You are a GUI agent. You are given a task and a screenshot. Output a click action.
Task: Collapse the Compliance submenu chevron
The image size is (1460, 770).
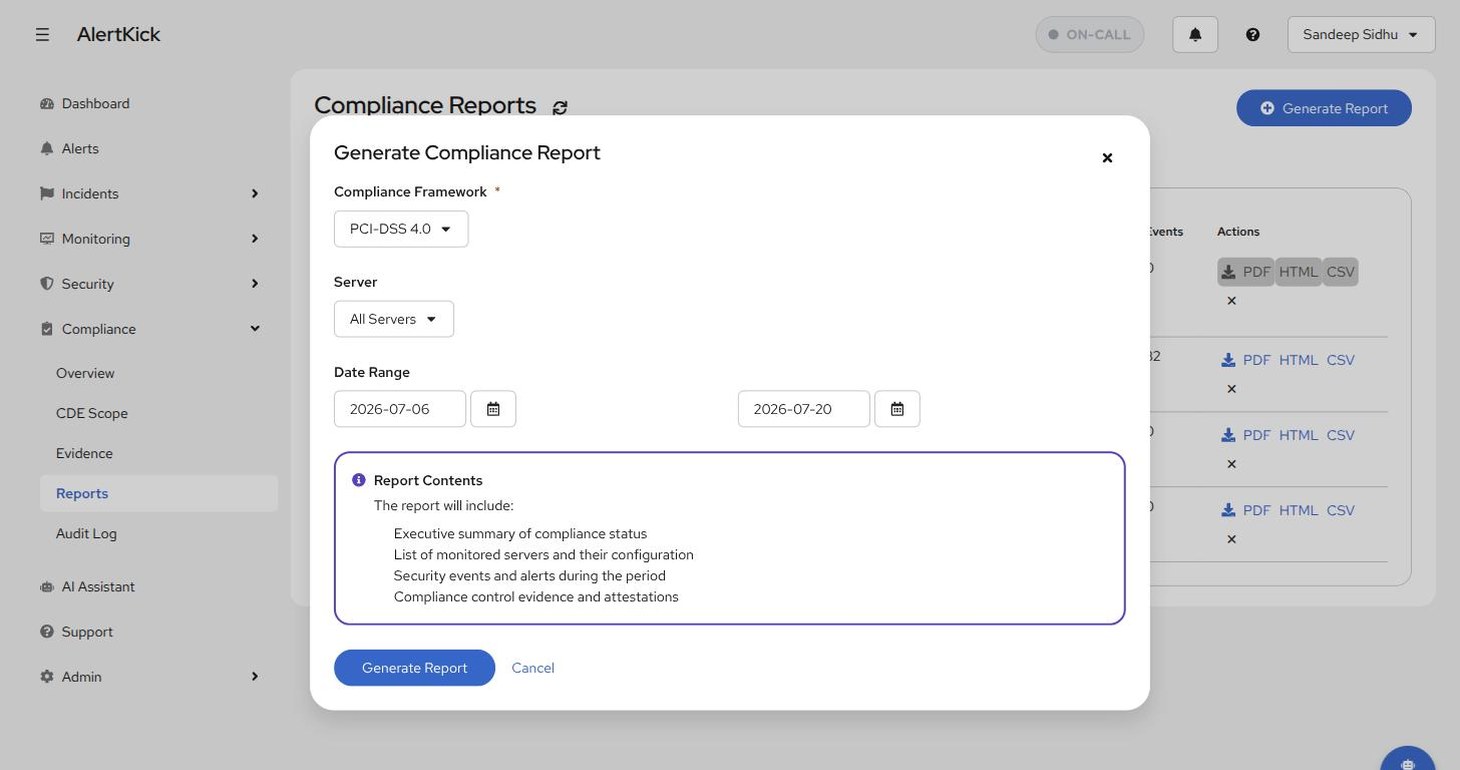pos(254,329)
